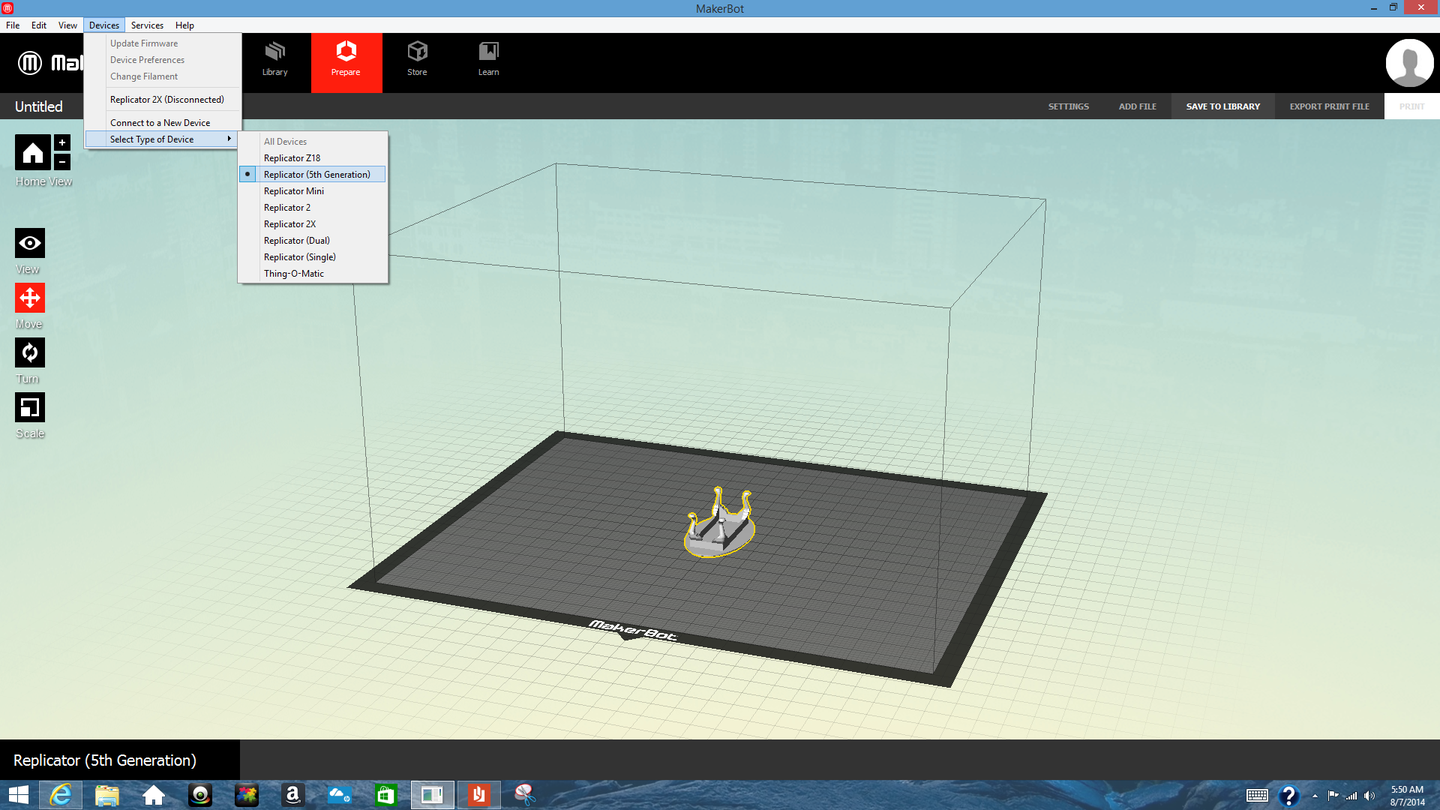1440x810 pixels.
Task: Expand the Select Type of Device submenu
Action: (x=153, y=139)
